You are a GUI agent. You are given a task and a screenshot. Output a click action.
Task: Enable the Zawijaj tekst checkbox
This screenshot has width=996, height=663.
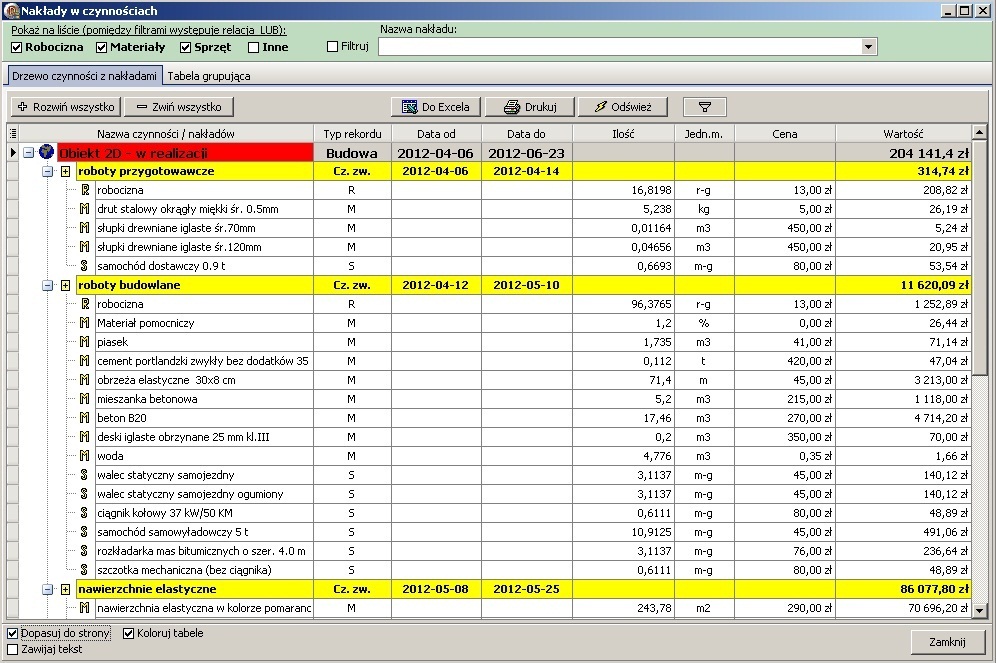(12, 650)
